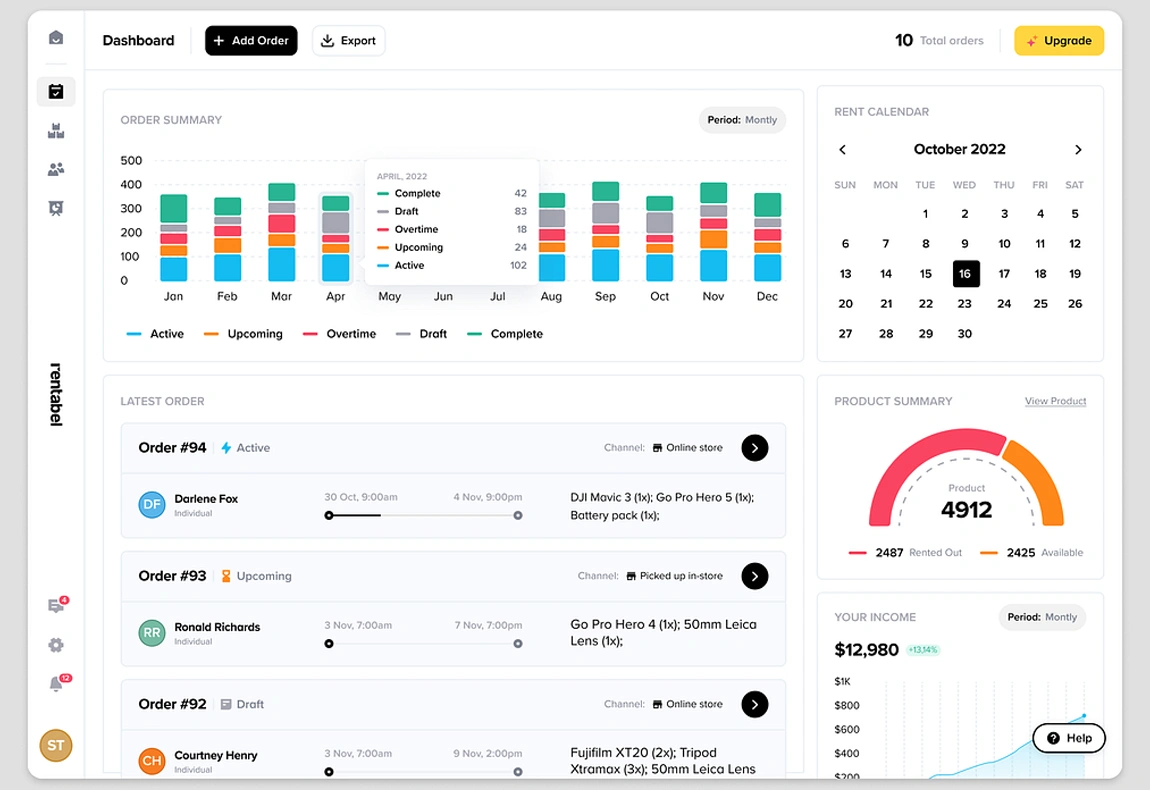Open the Period dropdown in Your Income panel

click(x=1042, y=617)
